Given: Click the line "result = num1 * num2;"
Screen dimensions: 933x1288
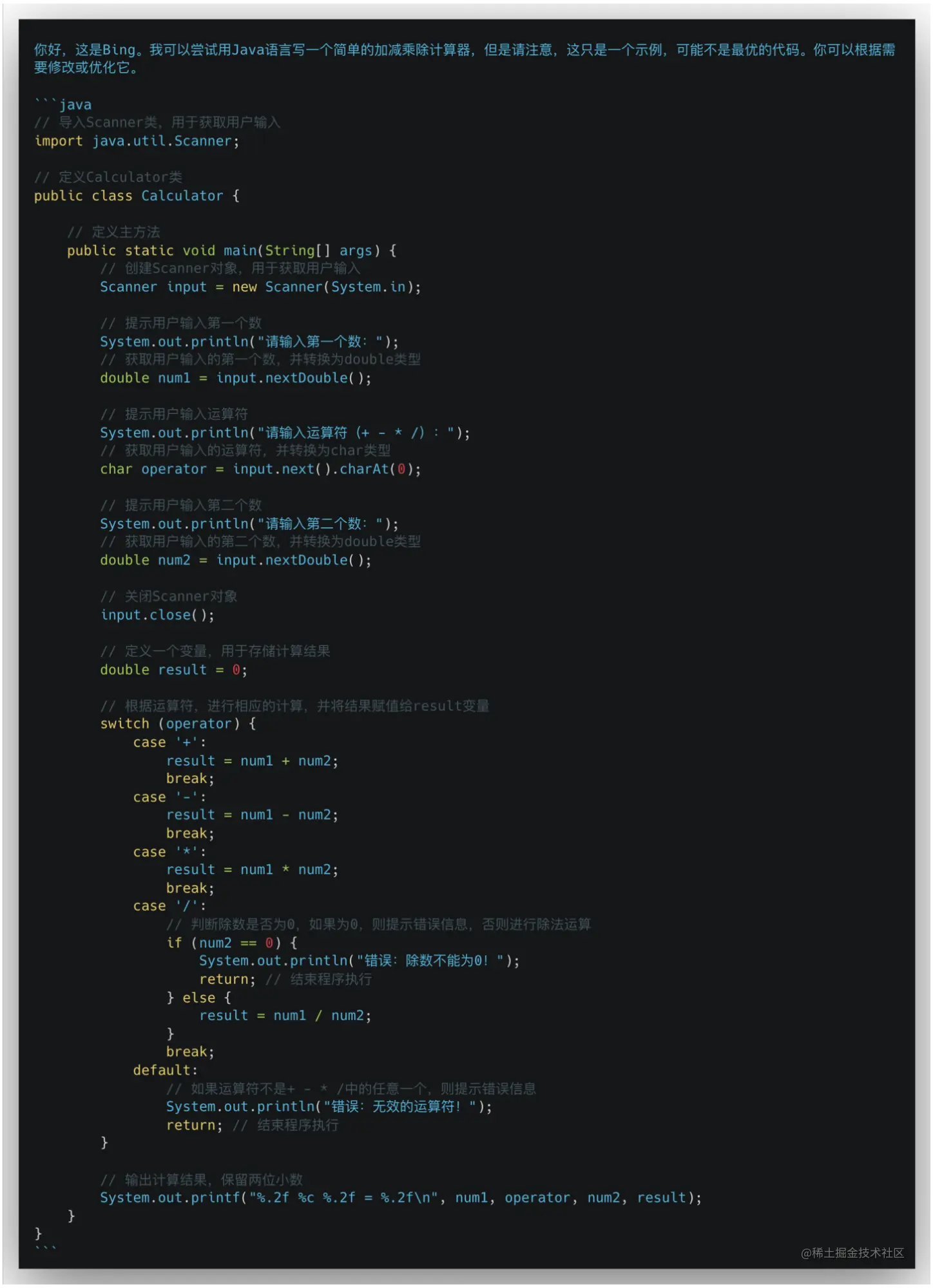Looking at the screenshot, I should click(x=252, y=870).
